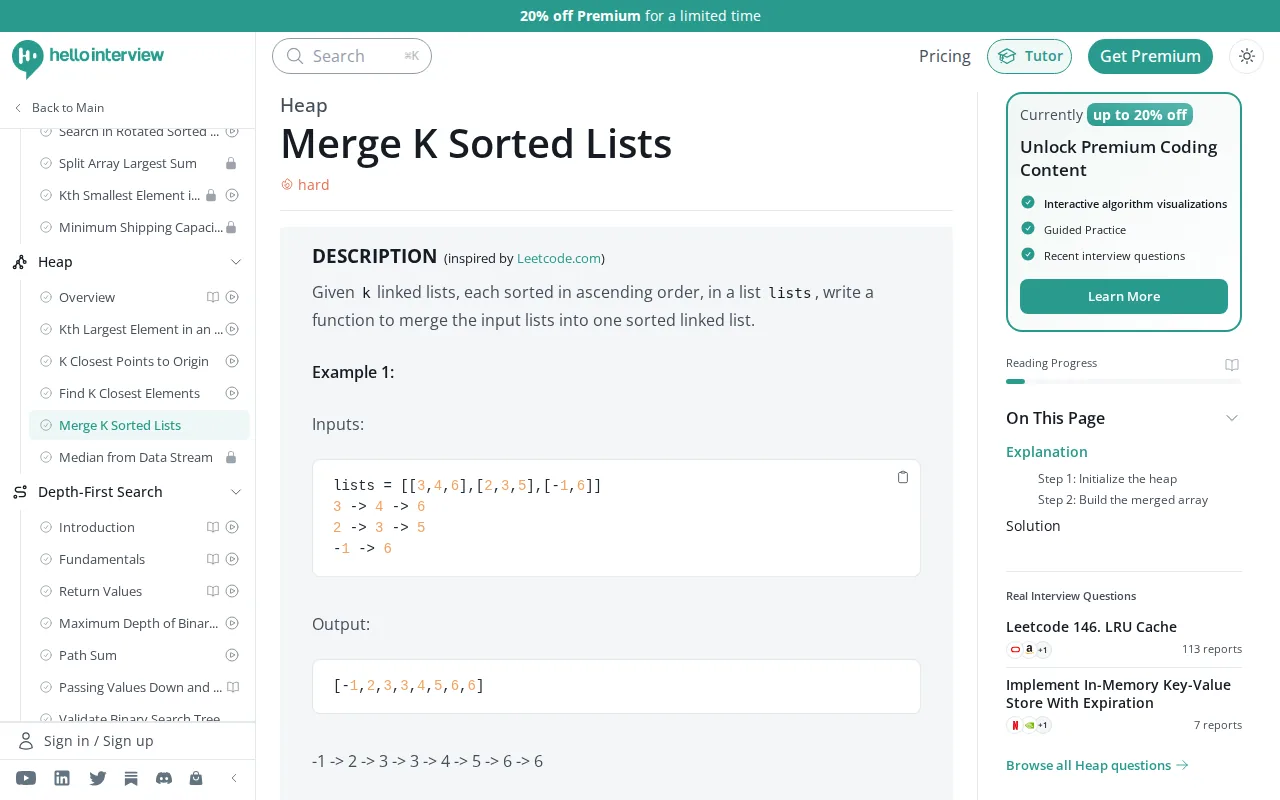Collapse the Heap section
This screenshot has height=800, width=1280.
click(x=236, y=262)
